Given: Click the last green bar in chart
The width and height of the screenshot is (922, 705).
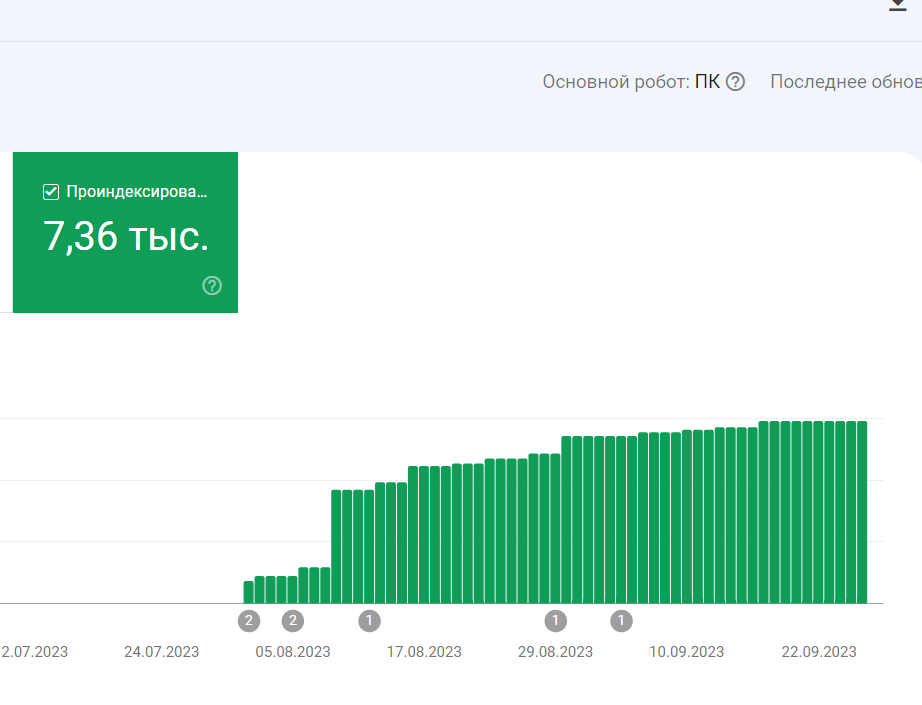Looking at the screenshot, I should point(862,512).
